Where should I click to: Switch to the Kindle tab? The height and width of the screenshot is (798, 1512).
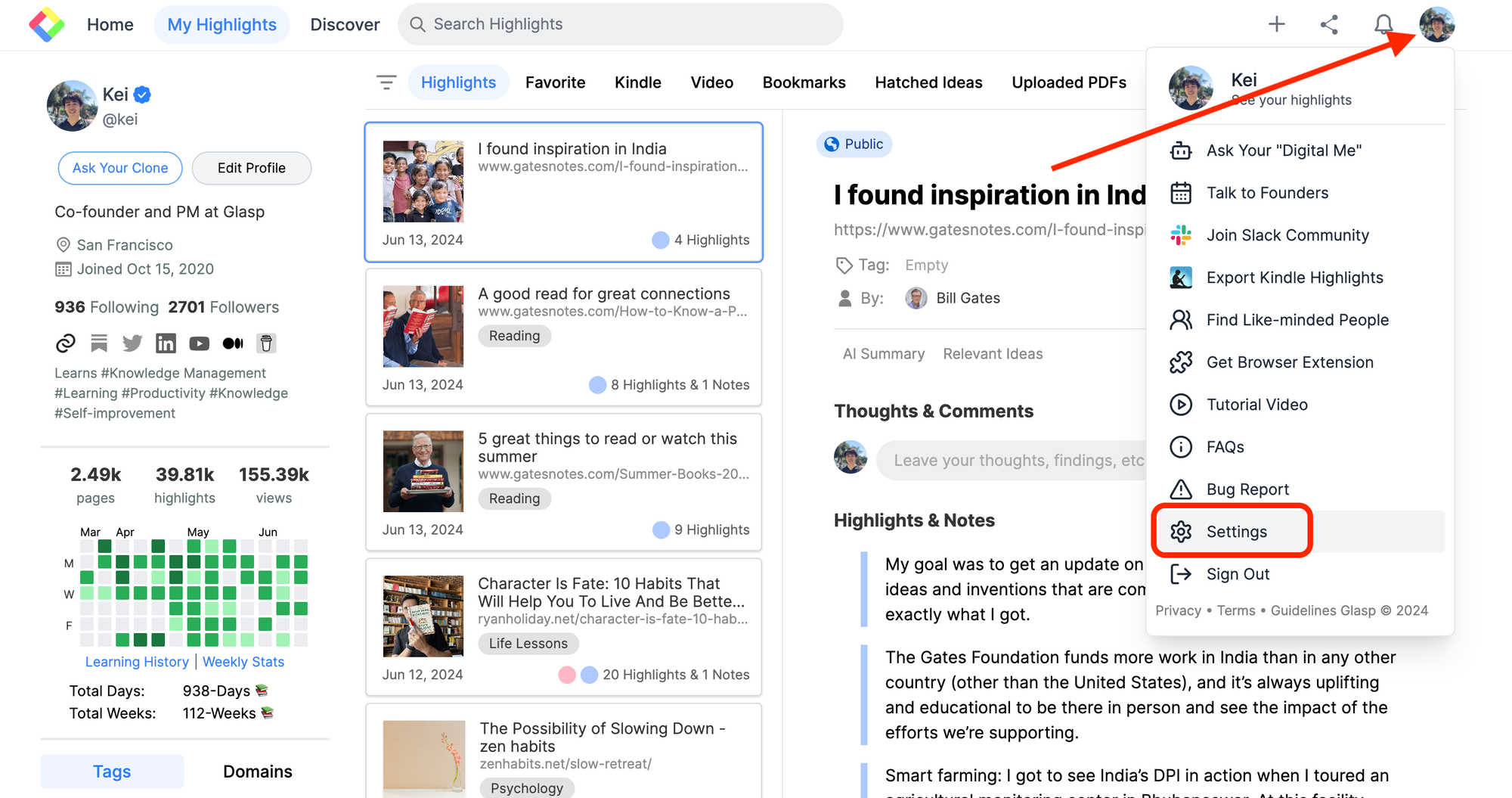point(638,82)
